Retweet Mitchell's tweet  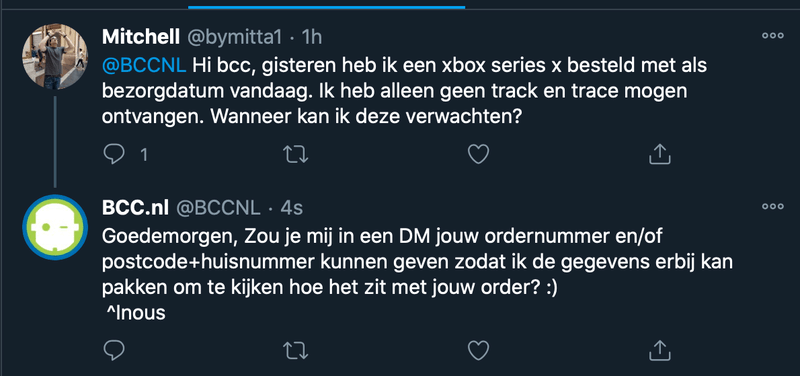click(295, 155)
